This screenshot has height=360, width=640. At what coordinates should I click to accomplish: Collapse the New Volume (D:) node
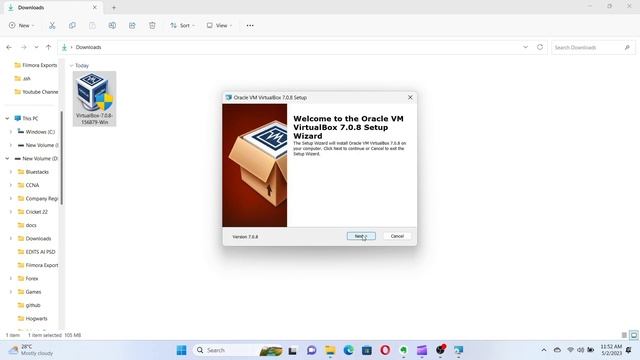click(x=7, y=158)
